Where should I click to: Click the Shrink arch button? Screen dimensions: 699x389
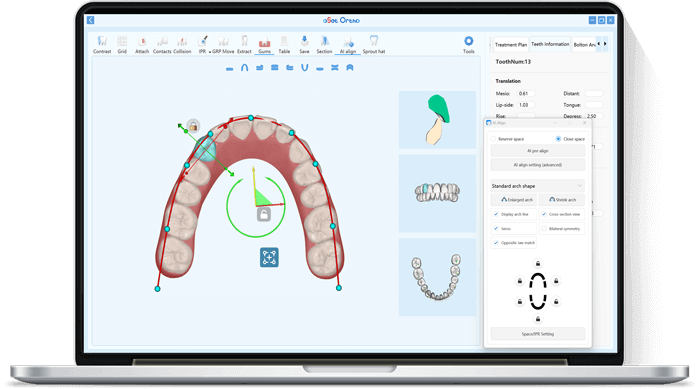[x=562, y=200]
